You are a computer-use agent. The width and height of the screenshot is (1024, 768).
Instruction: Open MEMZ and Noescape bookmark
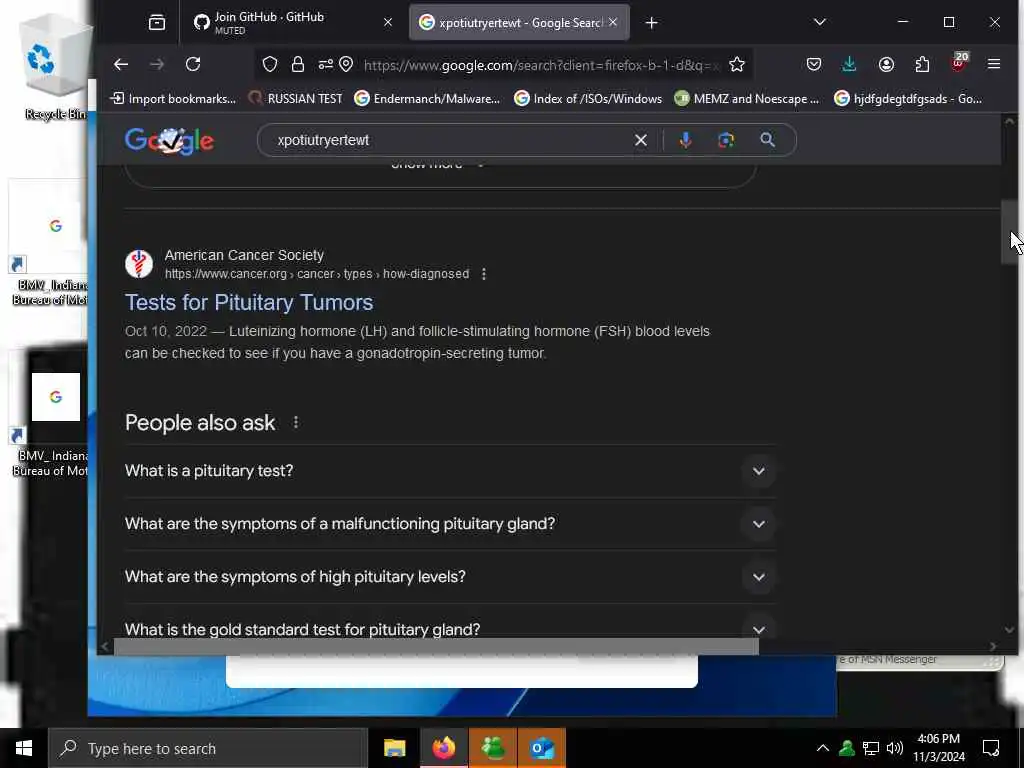pos(746,99)
